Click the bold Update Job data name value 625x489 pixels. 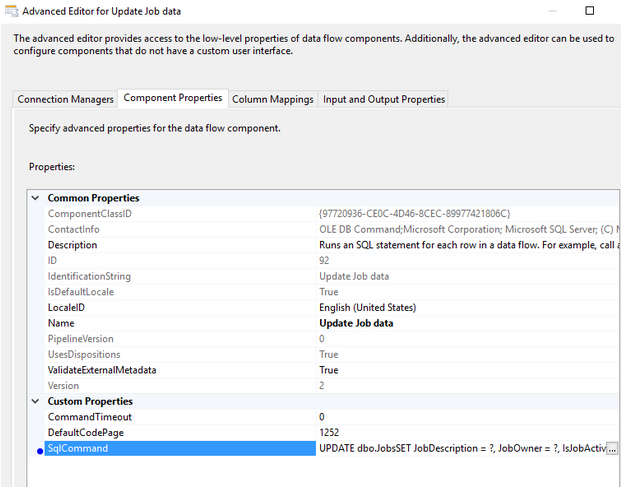[x=356, y=323]
